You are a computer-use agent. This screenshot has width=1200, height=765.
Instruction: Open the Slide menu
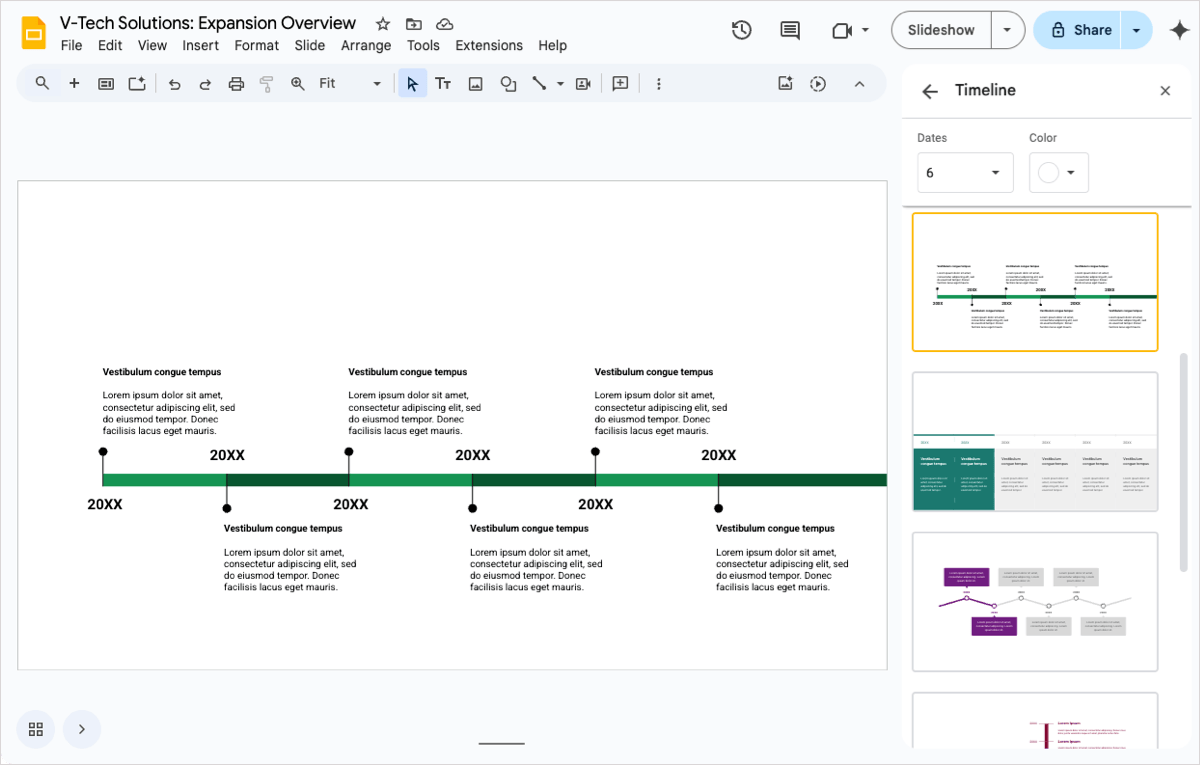coord(310,45)
